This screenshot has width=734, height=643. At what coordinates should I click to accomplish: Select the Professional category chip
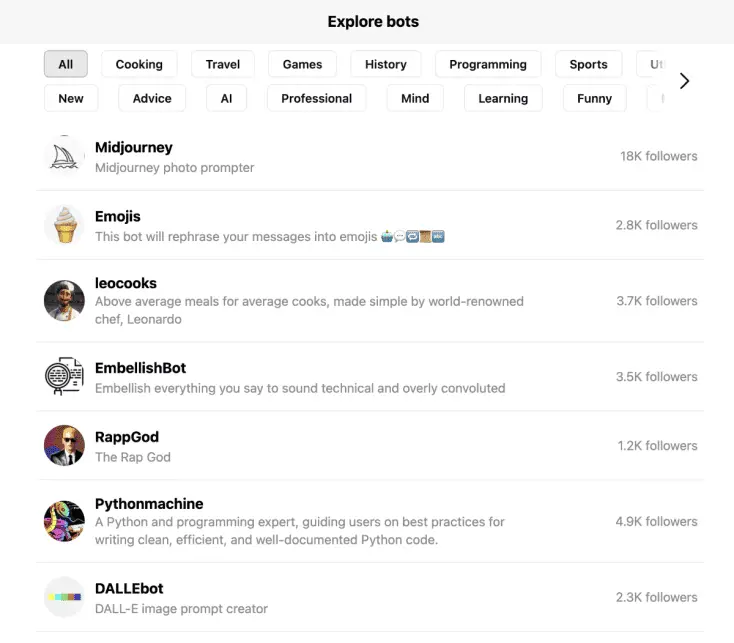[316, 98]
